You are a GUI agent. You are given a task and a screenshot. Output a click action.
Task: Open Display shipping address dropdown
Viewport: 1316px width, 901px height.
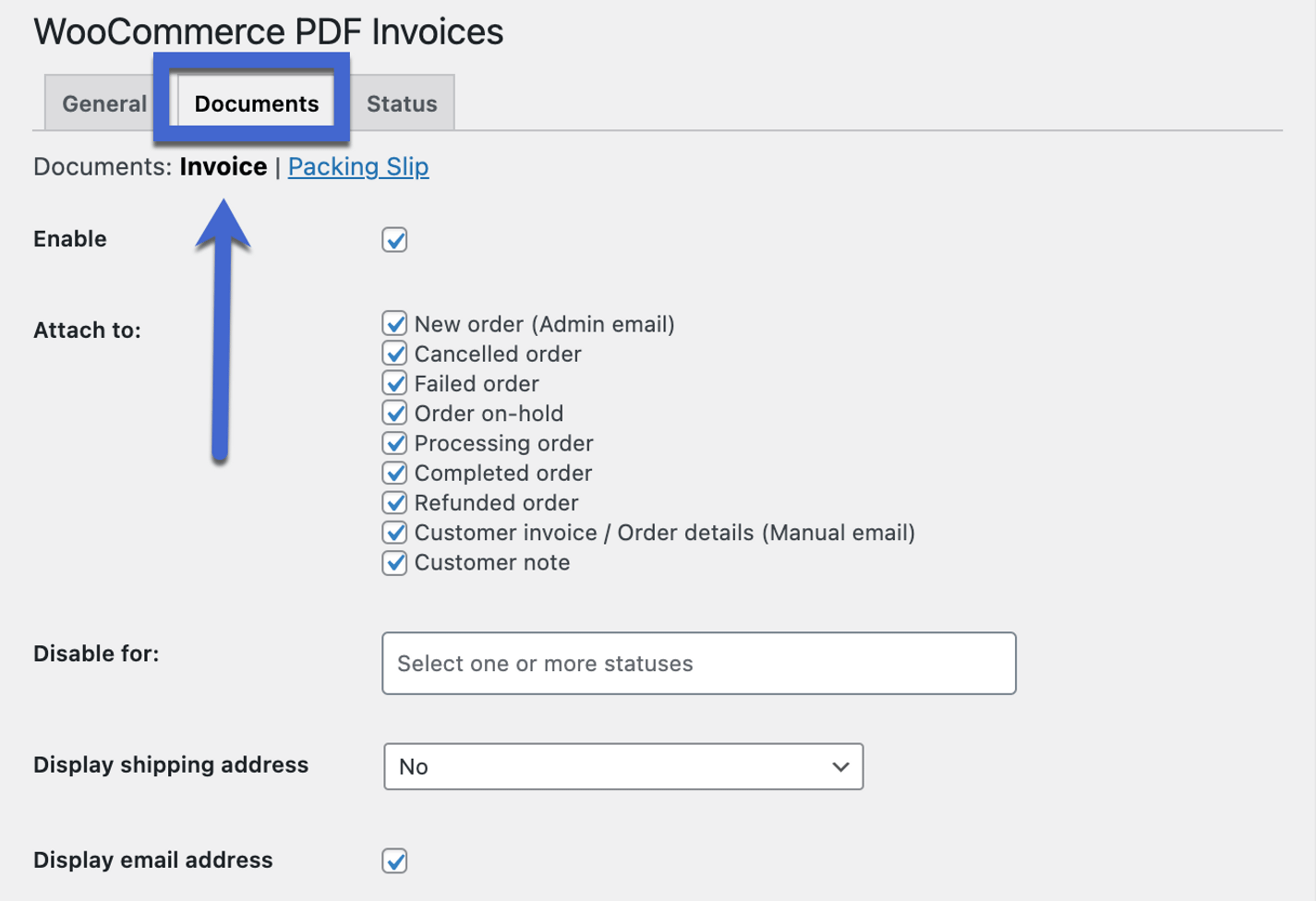point(623,766)
